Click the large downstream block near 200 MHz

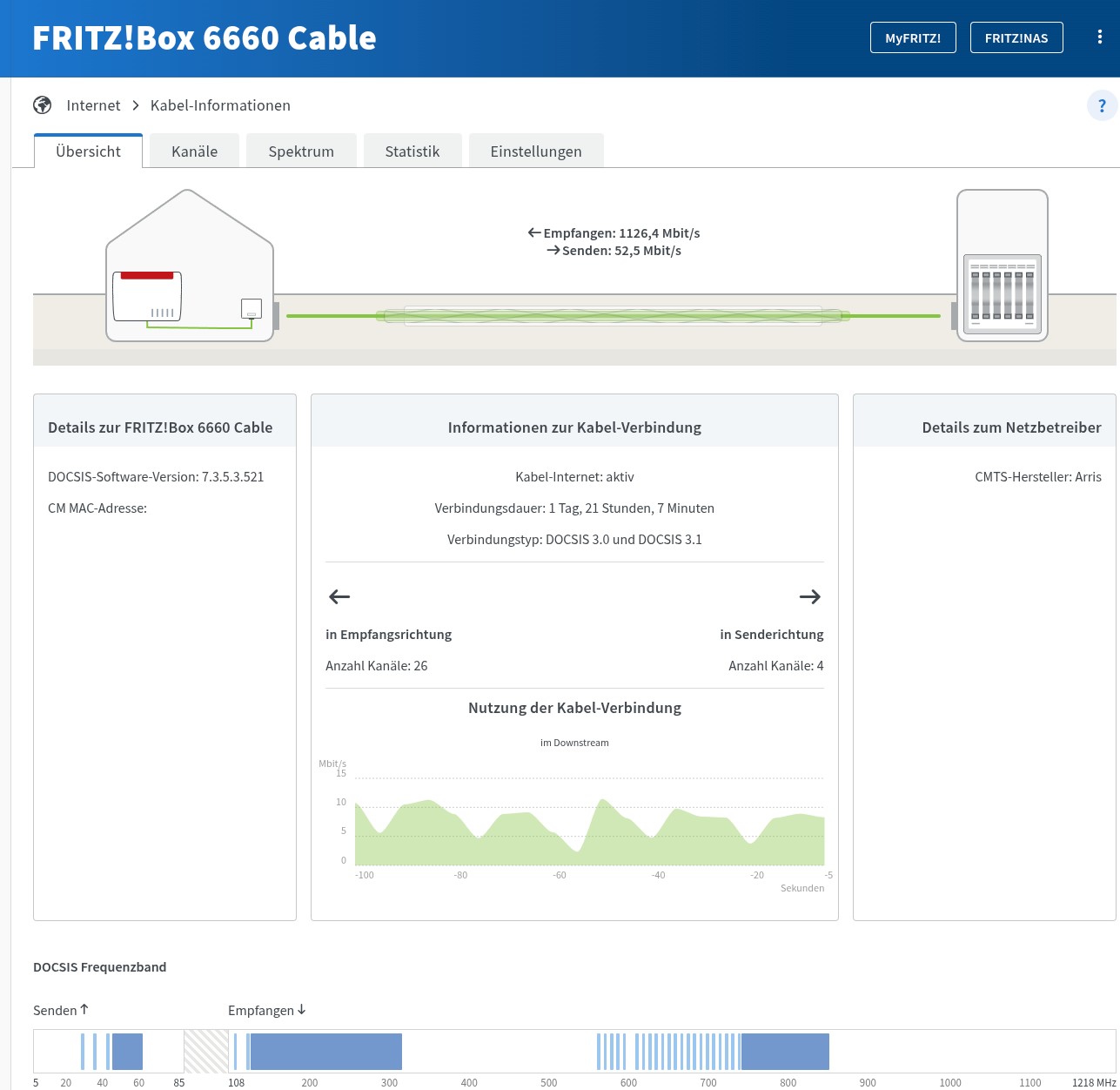tap(326, 1052)
